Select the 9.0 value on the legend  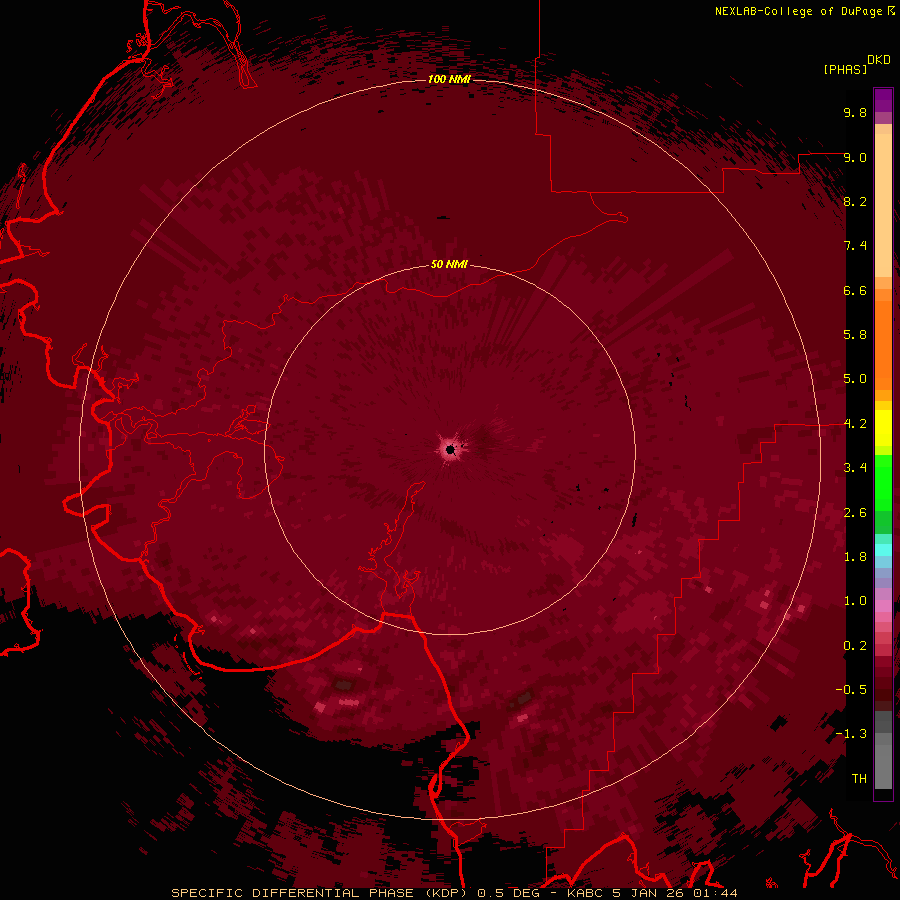point(855,157)
